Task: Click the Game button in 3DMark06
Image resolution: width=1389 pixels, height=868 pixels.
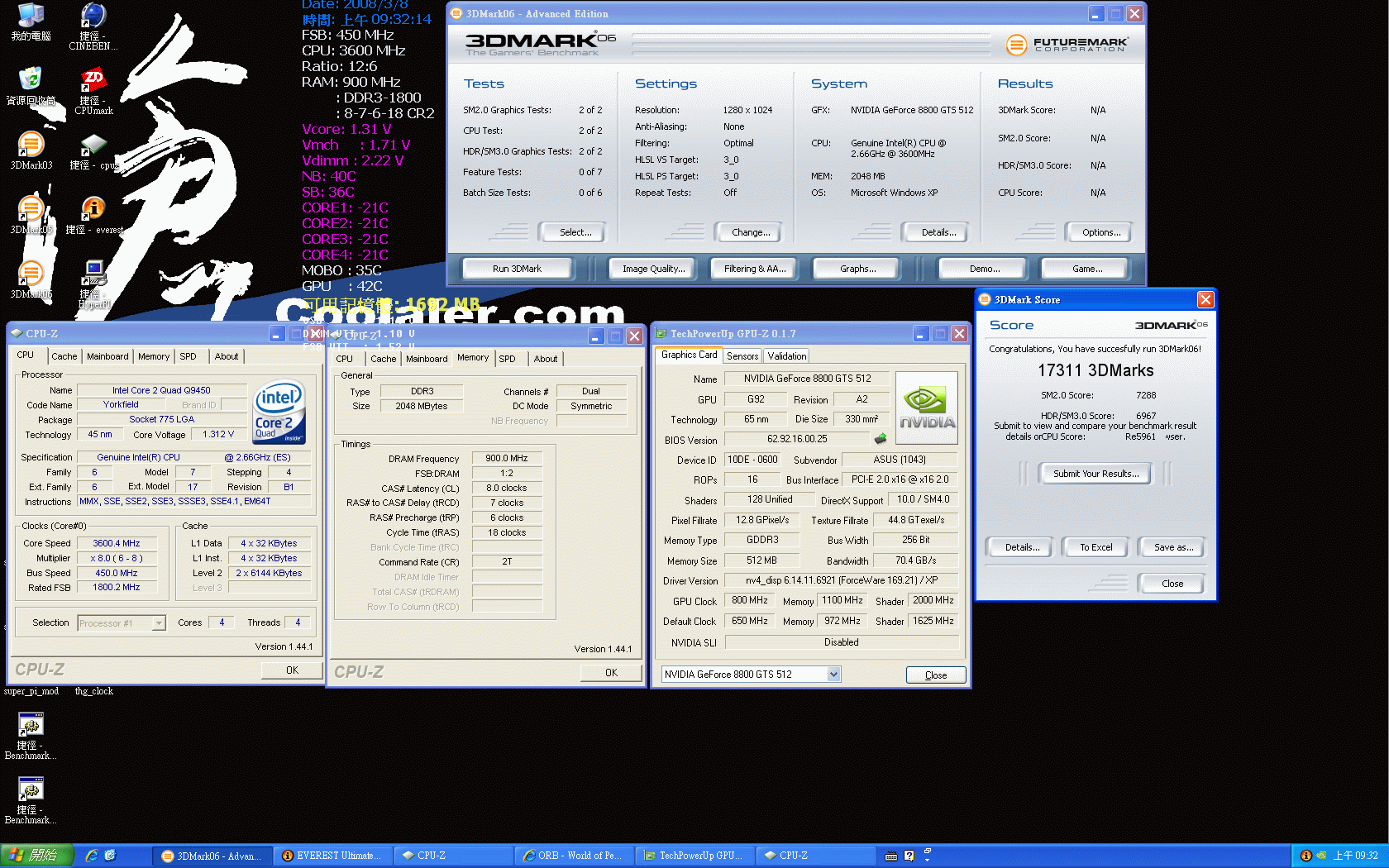Action: click(x=1087, y=269)
